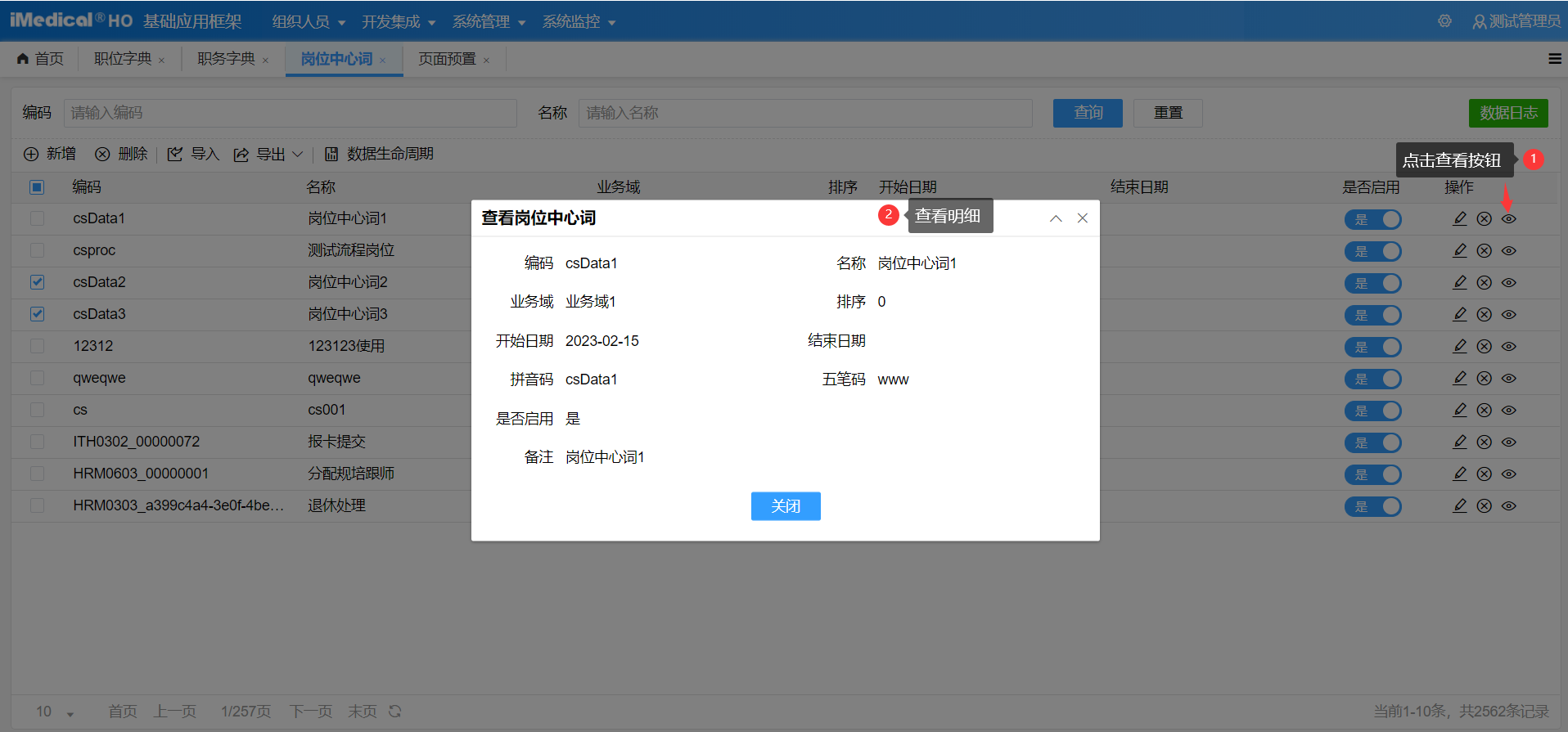Expand the 组织人员 menu
Viewport: 1568px width, 732px height.
click(309, 21)
